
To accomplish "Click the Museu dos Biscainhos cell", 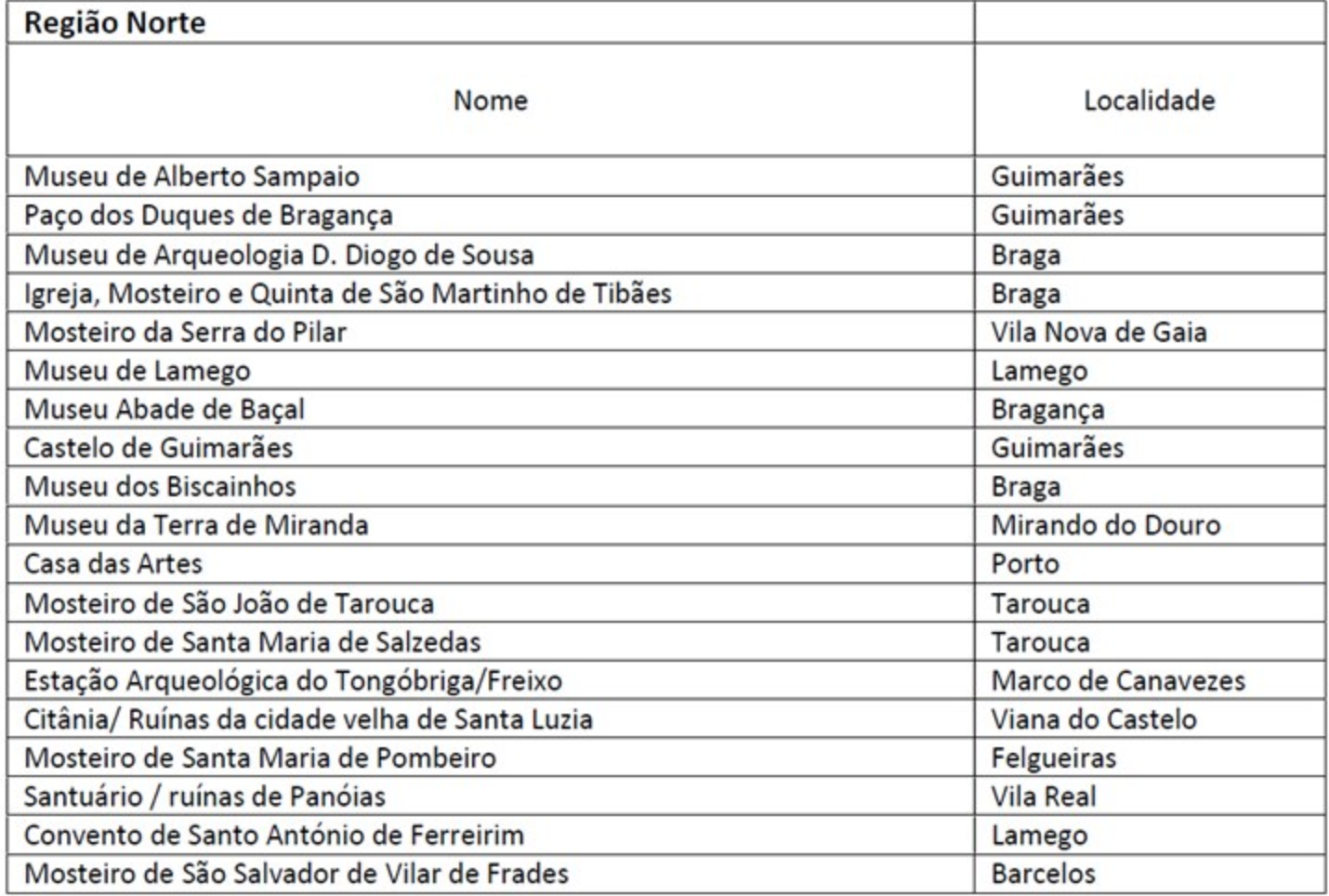I will click(x=491, y=486).
